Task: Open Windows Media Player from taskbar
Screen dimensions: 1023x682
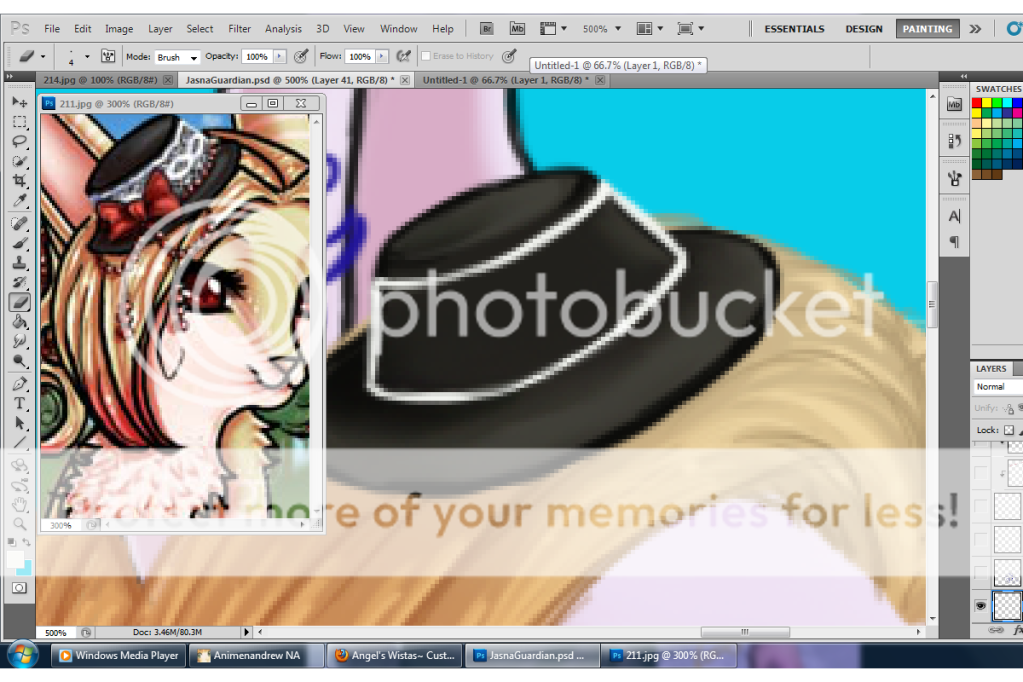Action: click(118, 656)
